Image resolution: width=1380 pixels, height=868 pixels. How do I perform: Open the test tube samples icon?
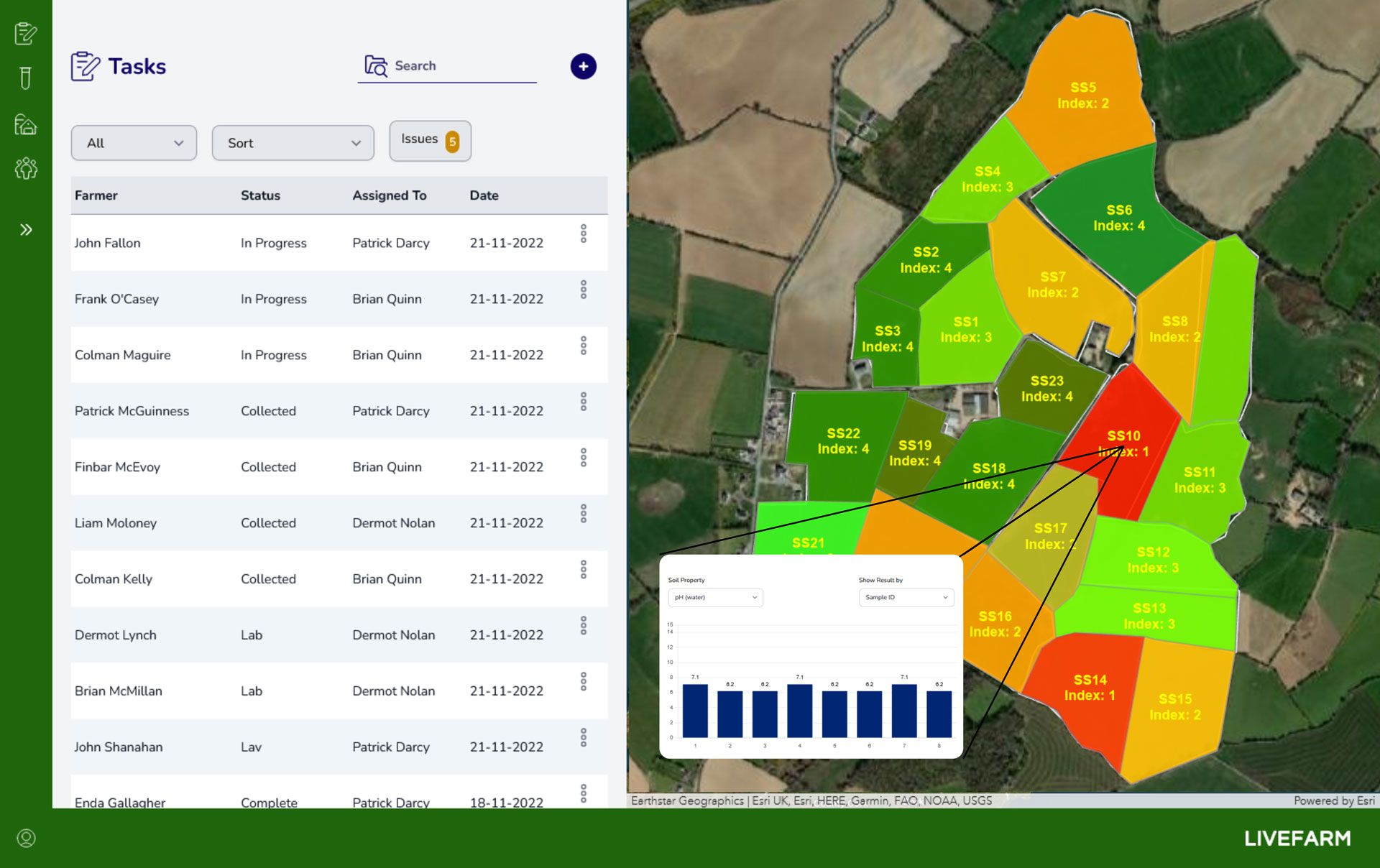tap(26, 78)
